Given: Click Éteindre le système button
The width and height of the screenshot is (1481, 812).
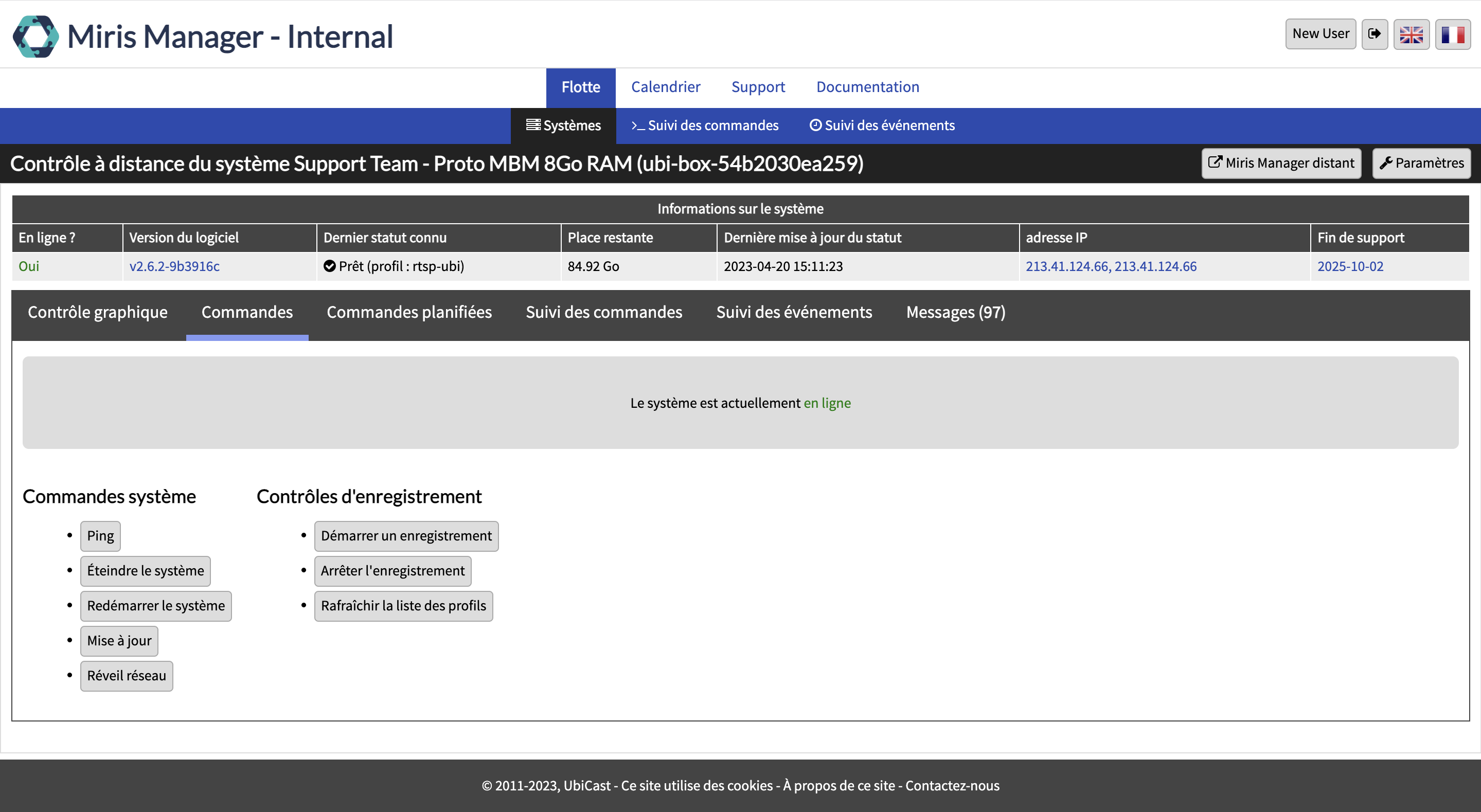Looking at the screenshot, I should [146, 571].
